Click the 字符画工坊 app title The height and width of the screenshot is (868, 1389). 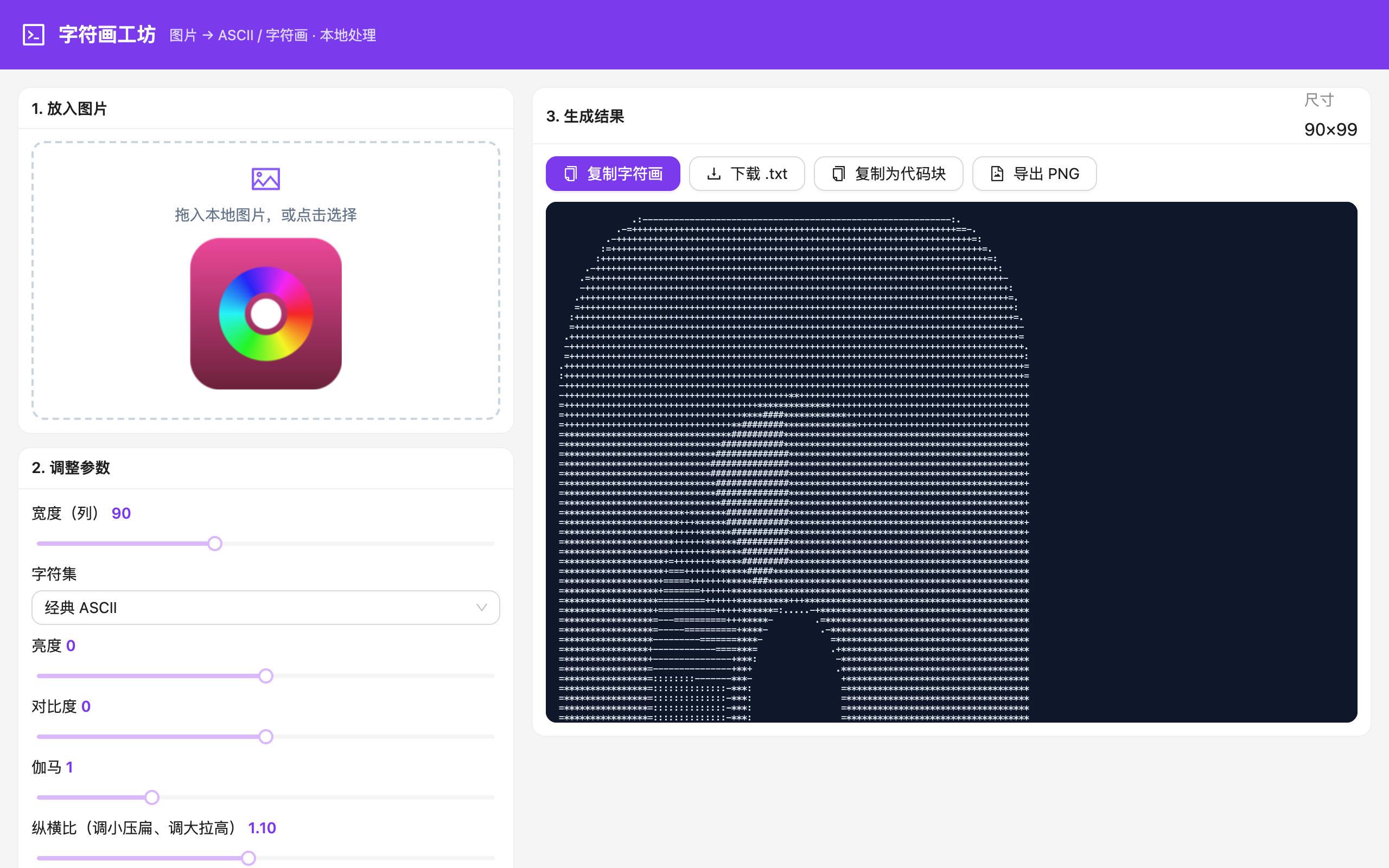pyautogui.click(x=107, y=34)
